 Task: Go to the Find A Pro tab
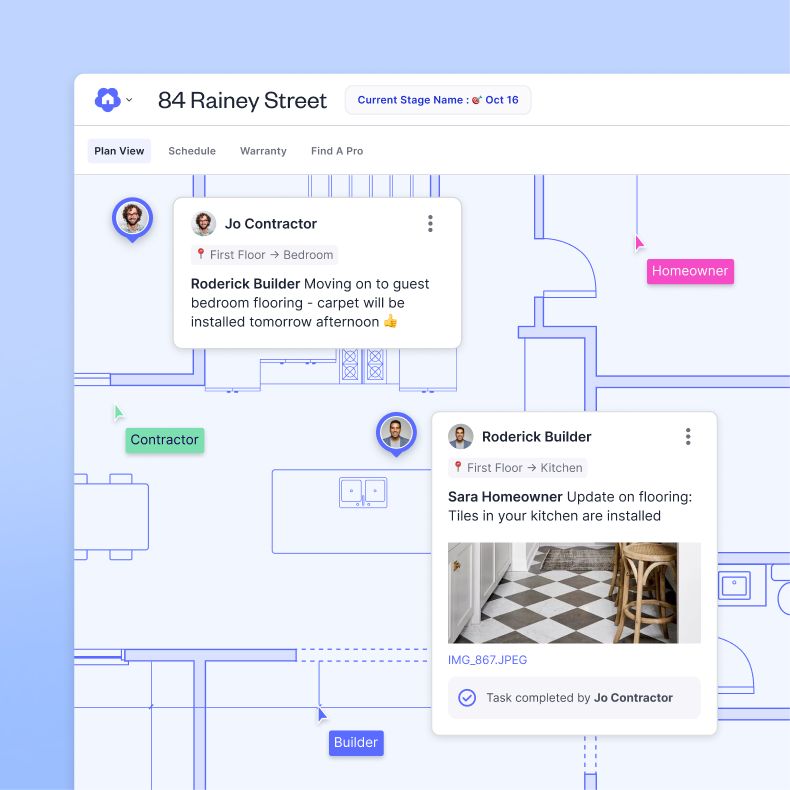[337, 151]
